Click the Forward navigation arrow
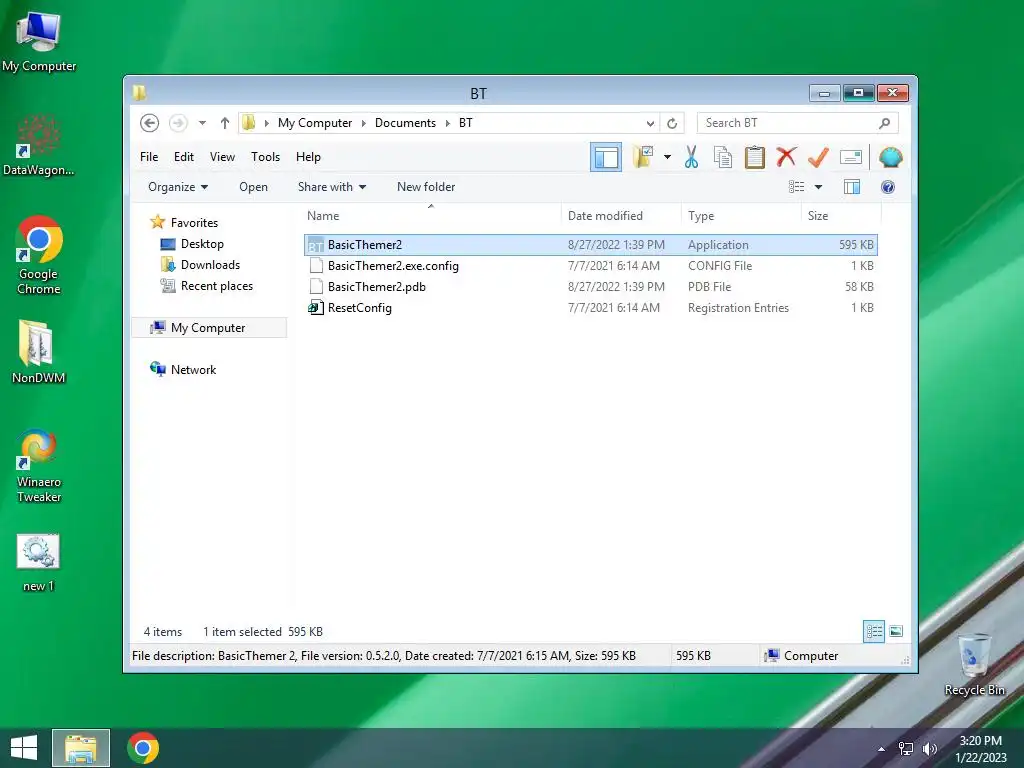The width and height of the screenshot is (1024, 768). tap(178, 123)
